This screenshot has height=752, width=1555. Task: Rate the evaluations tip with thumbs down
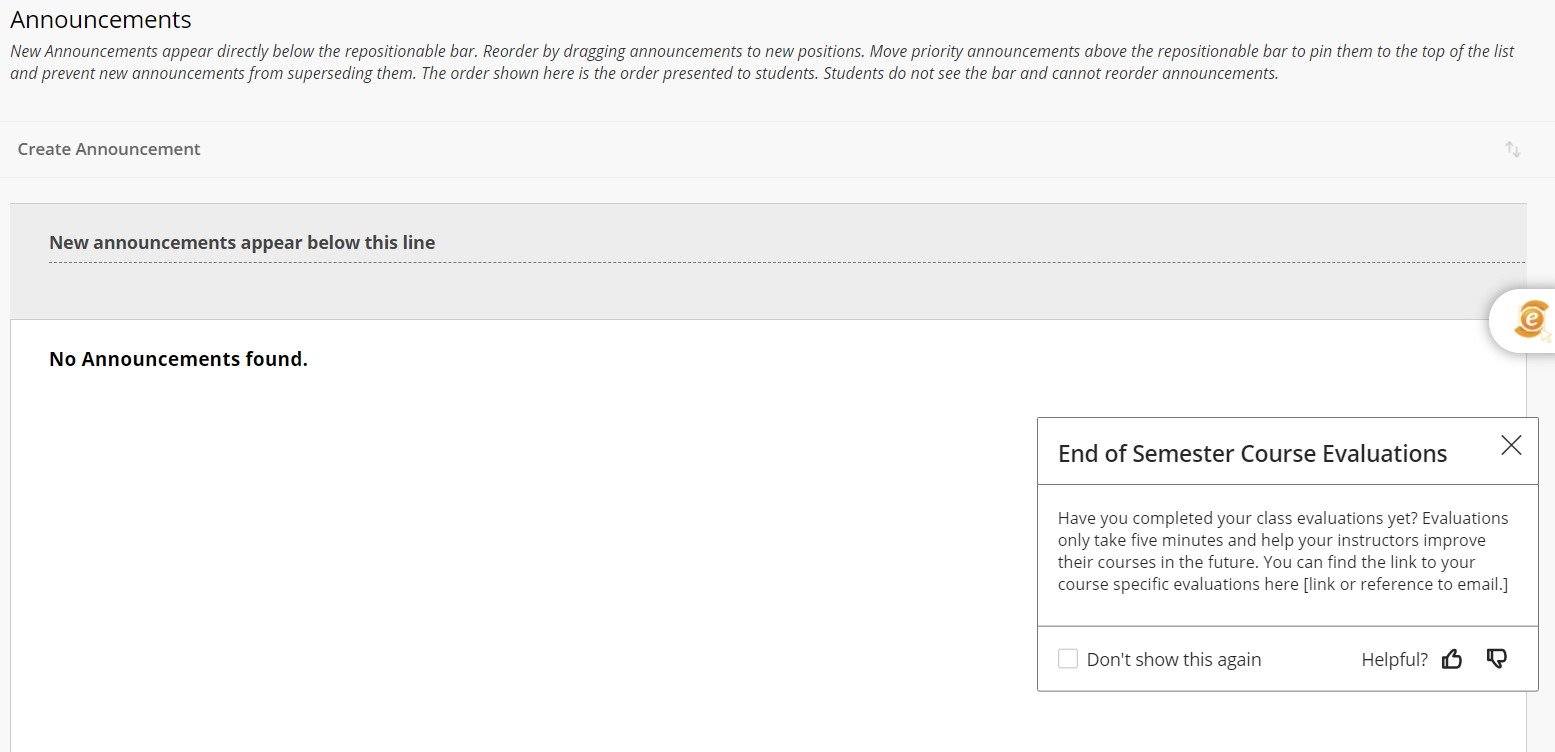pyautogui.click(x=1496, y=658)
